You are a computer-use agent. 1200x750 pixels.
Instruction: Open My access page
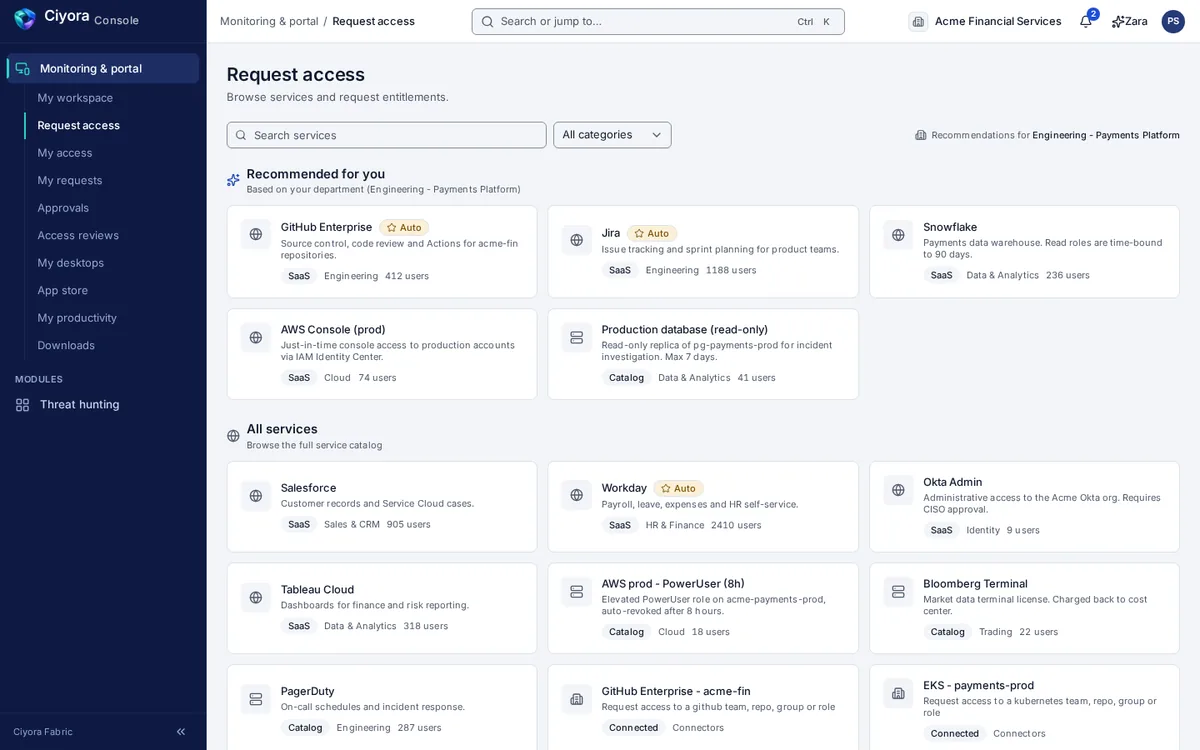(65, 153)
